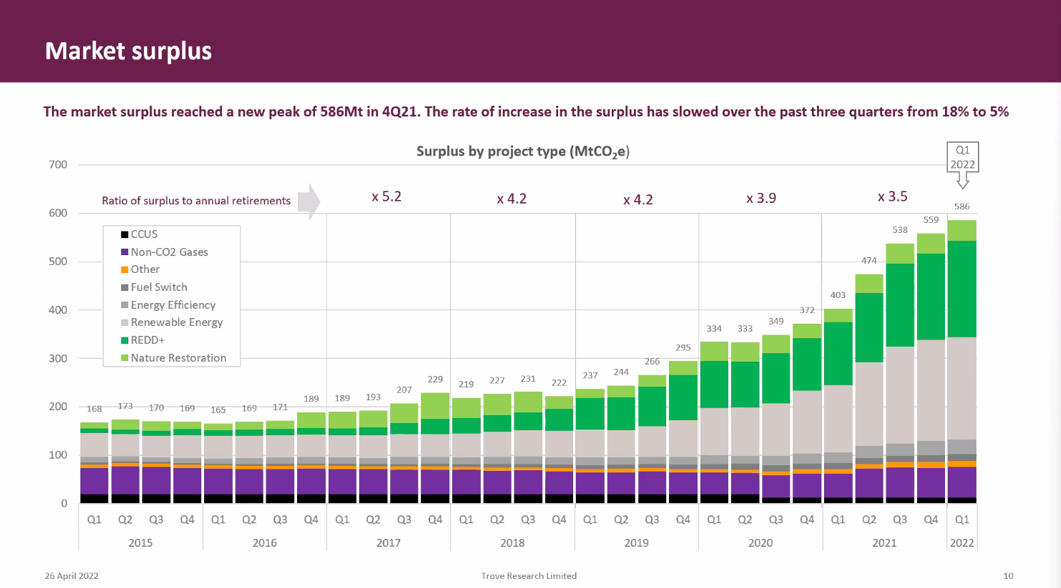Click the black CCUS legend icon
The image size is (1061, 588).
coord(124,235)
